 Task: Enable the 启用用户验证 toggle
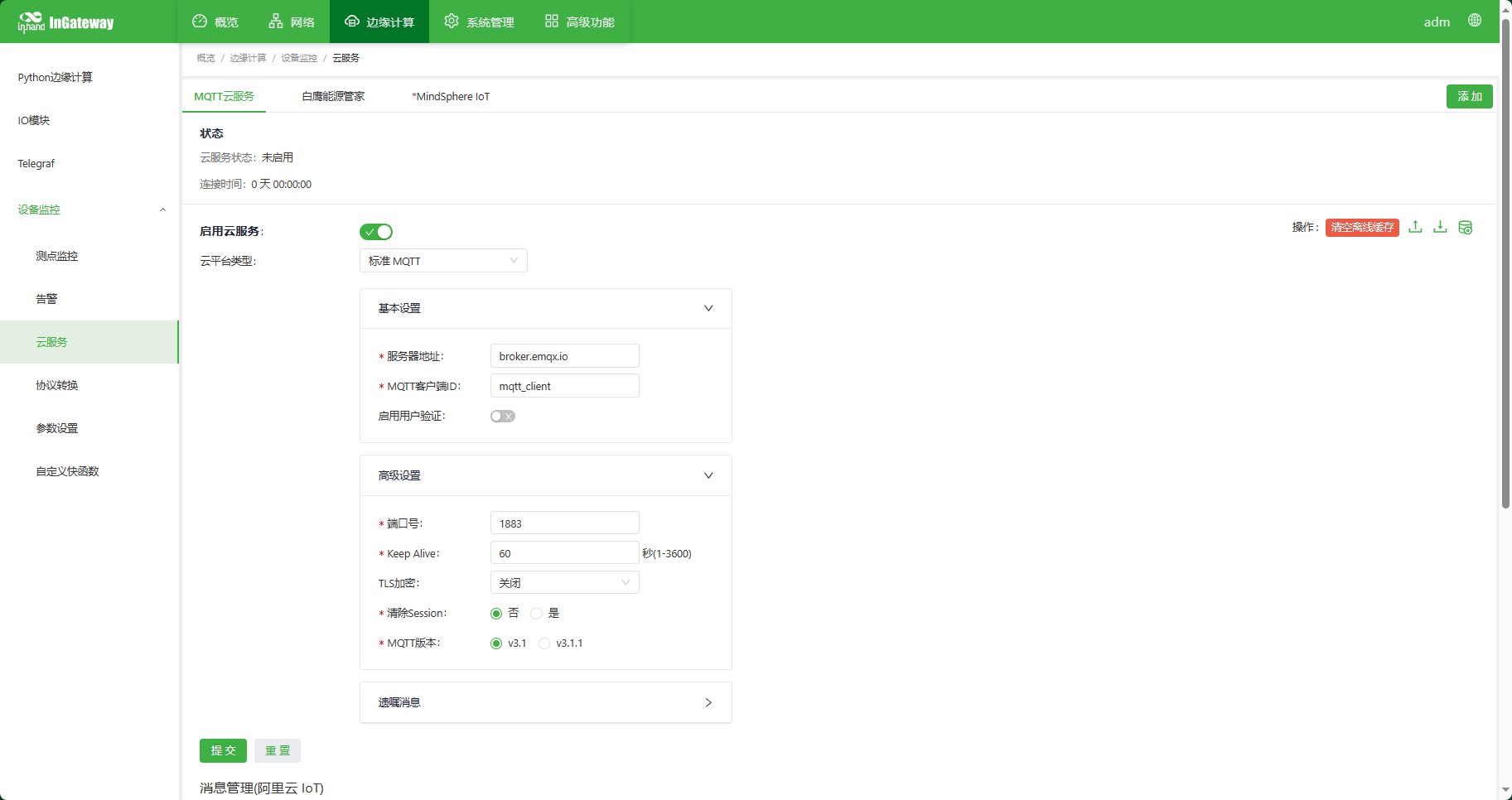tap(502, 417)
